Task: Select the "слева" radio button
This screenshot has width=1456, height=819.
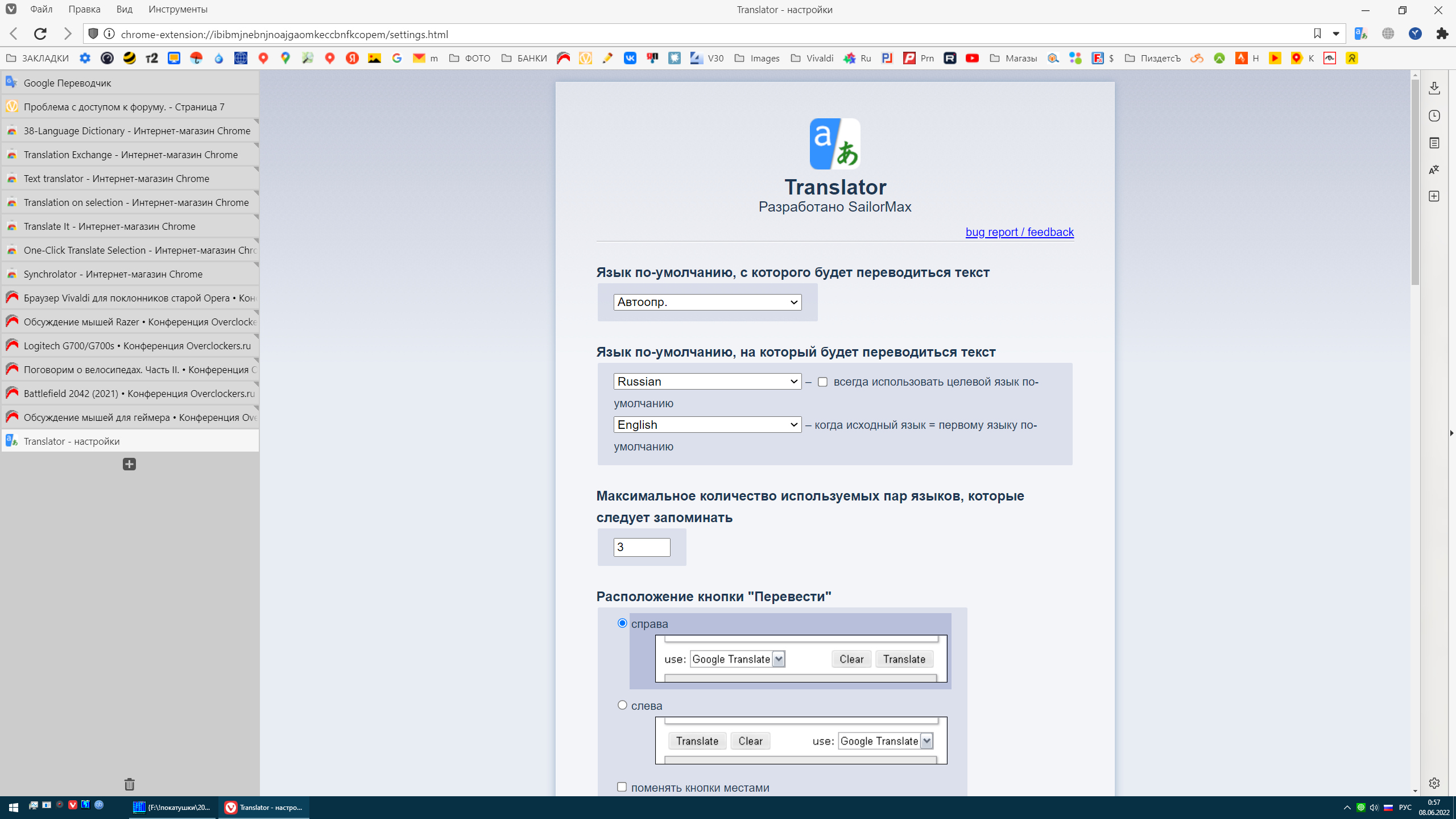Action: (622, 705)
